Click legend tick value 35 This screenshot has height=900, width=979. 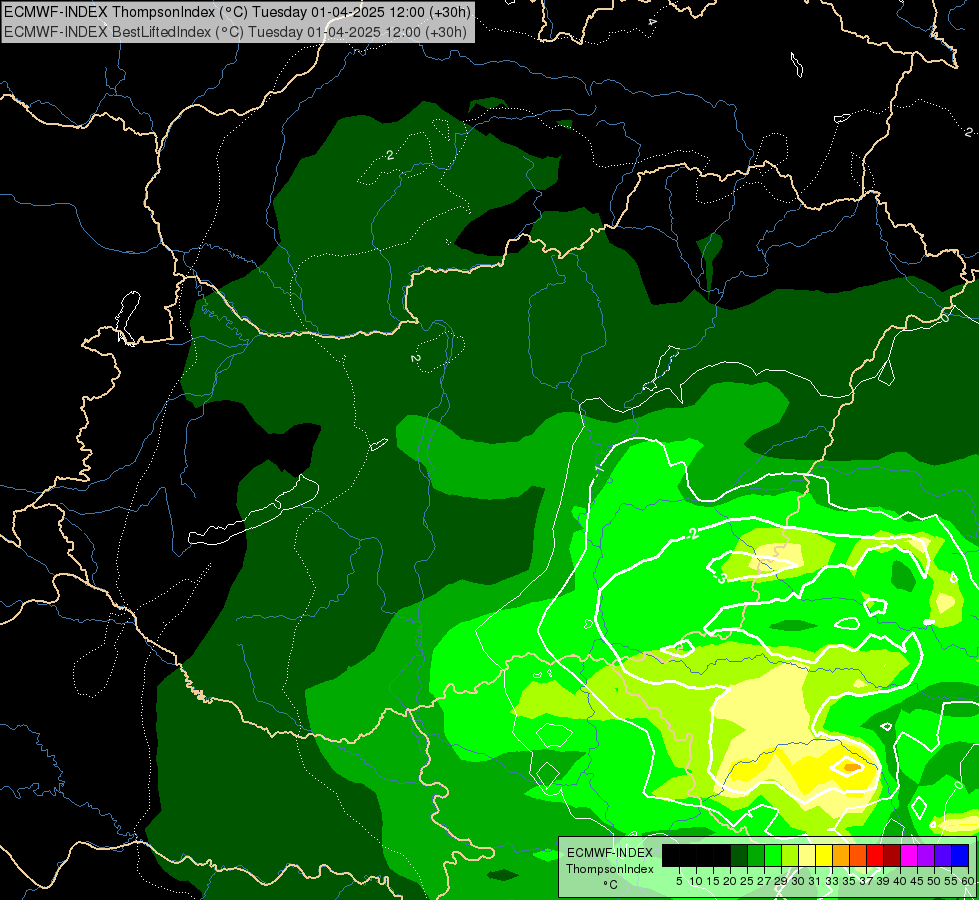click(x=849, y=881)
